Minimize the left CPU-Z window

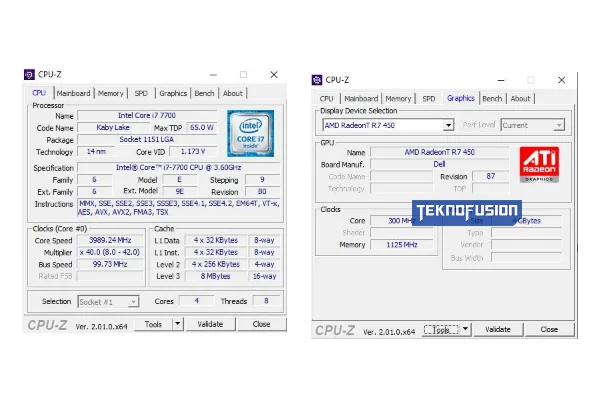click(214, 75)
